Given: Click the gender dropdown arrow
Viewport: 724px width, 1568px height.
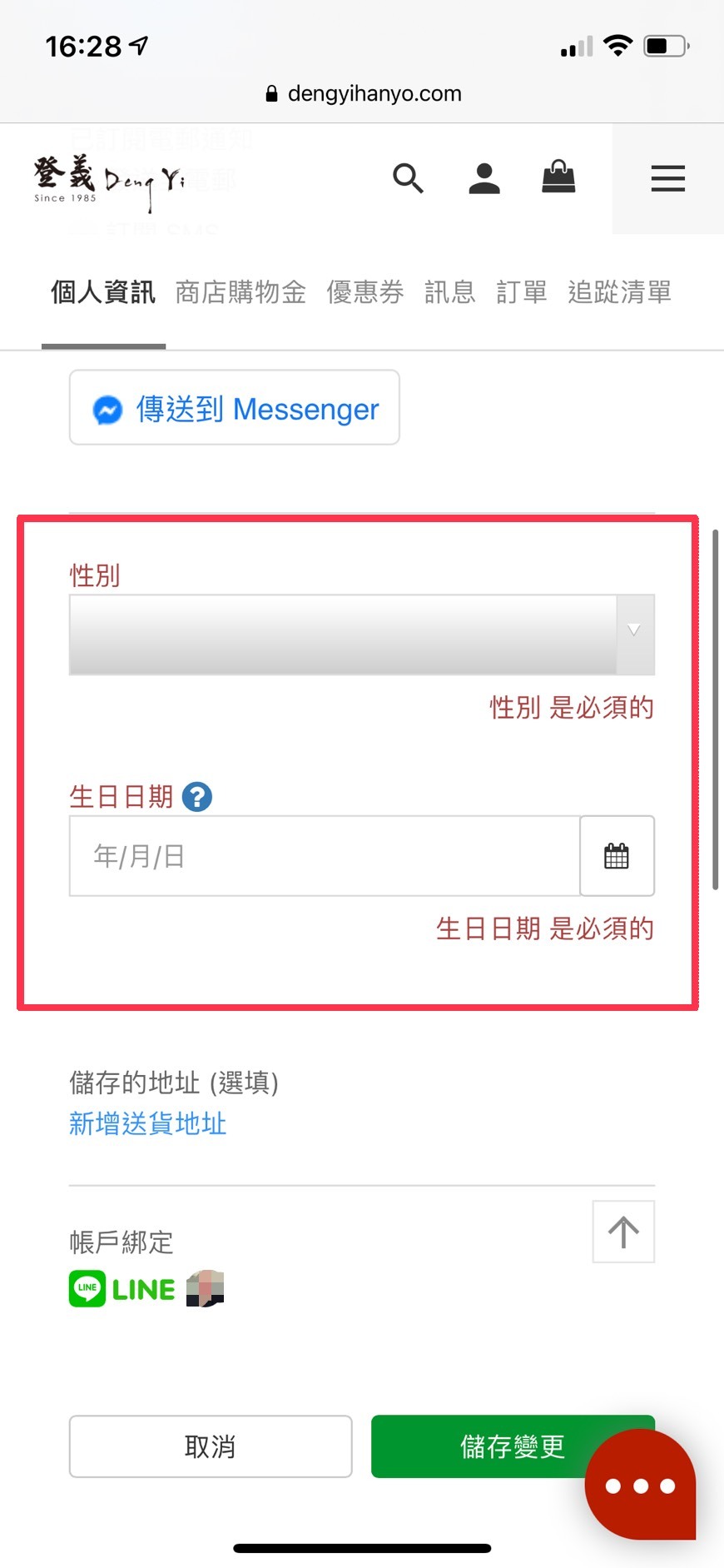Looking at the screenshot, I should [634, 630].
